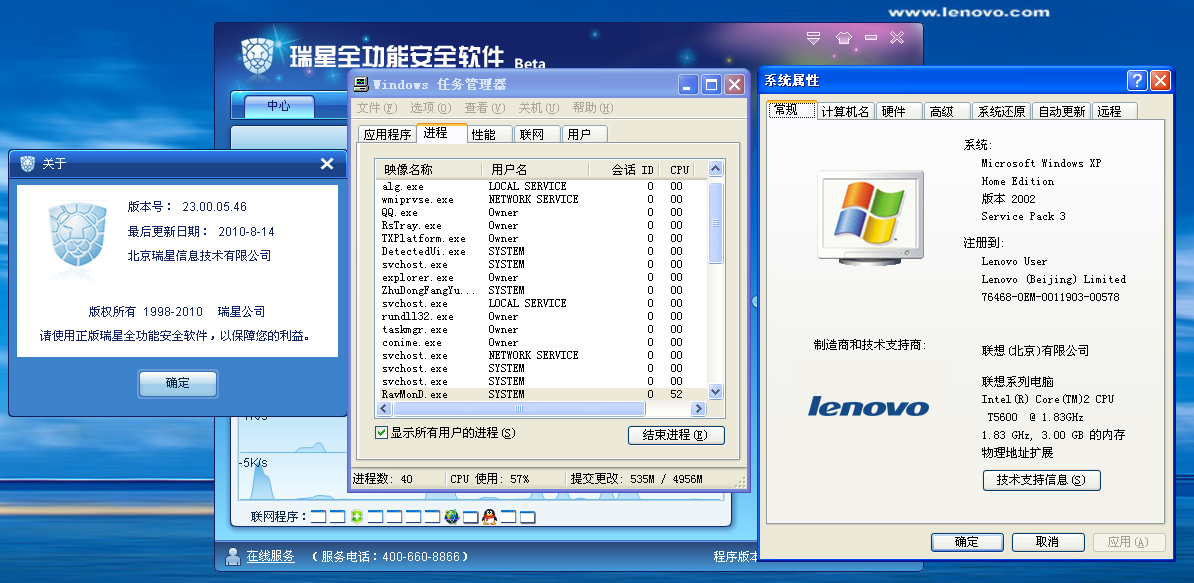1194x583 pixels.
Task: Switch to the 用户 tab
Action: tap(584, 135)
